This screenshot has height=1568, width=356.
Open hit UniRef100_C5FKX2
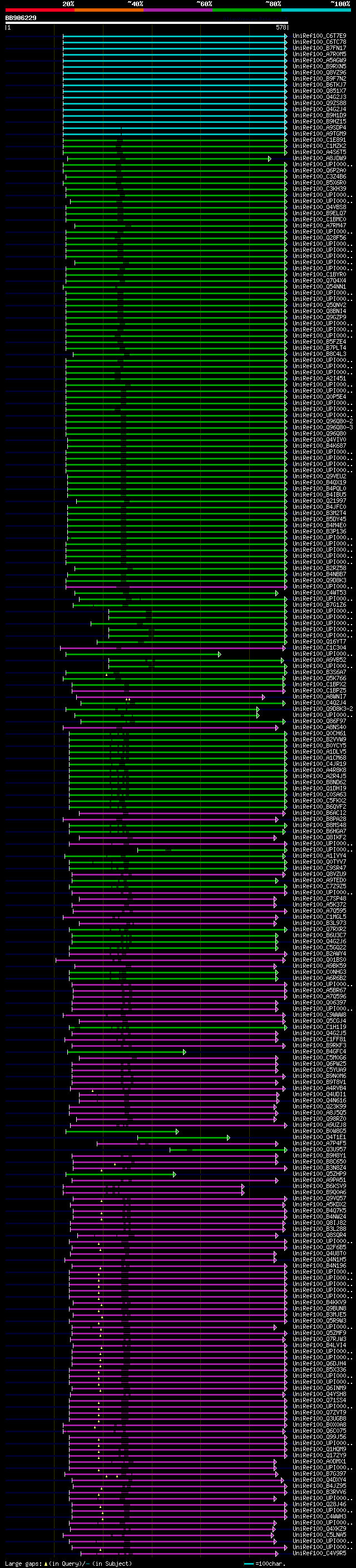click(x=319, y=800)
